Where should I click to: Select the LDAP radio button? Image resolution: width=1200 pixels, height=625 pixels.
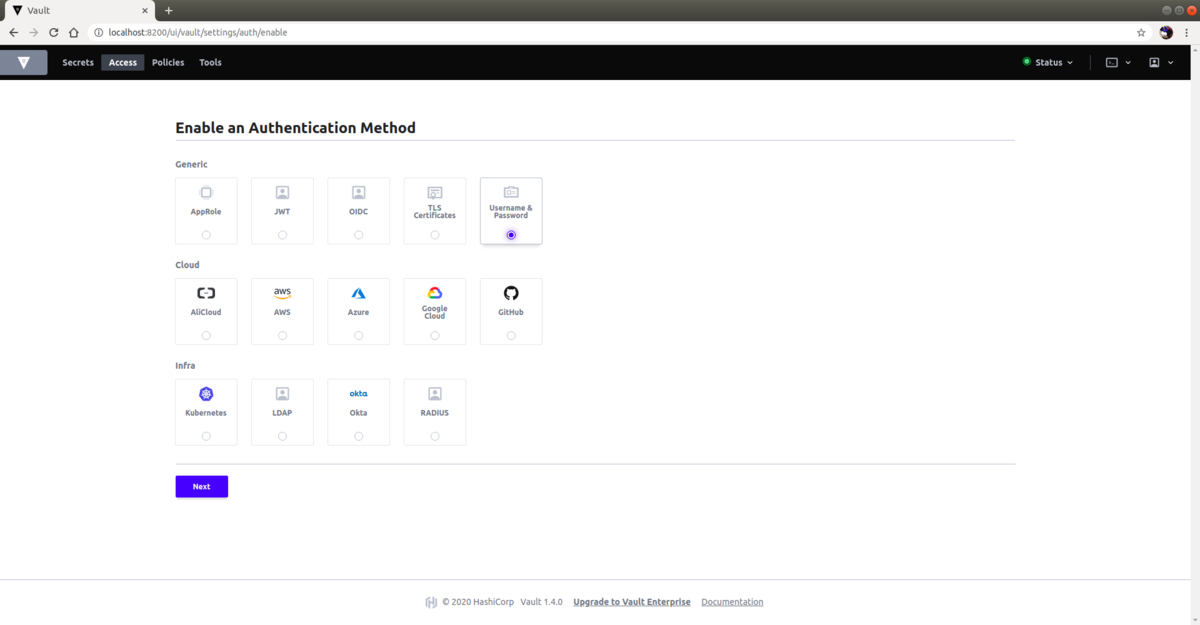click(x=282, y=436)
